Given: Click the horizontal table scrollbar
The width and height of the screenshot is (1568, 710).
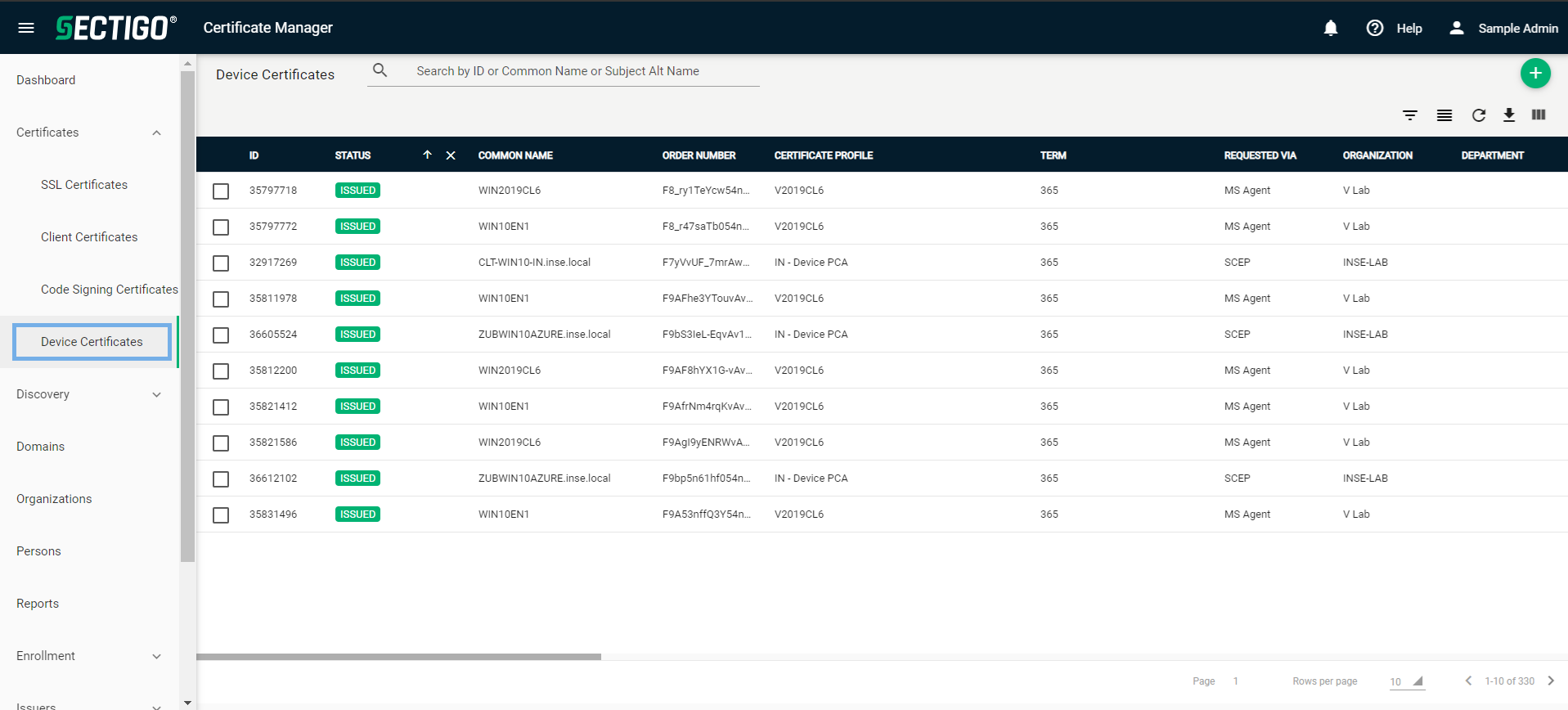Looking at the screenshot, I should (398, 657).
